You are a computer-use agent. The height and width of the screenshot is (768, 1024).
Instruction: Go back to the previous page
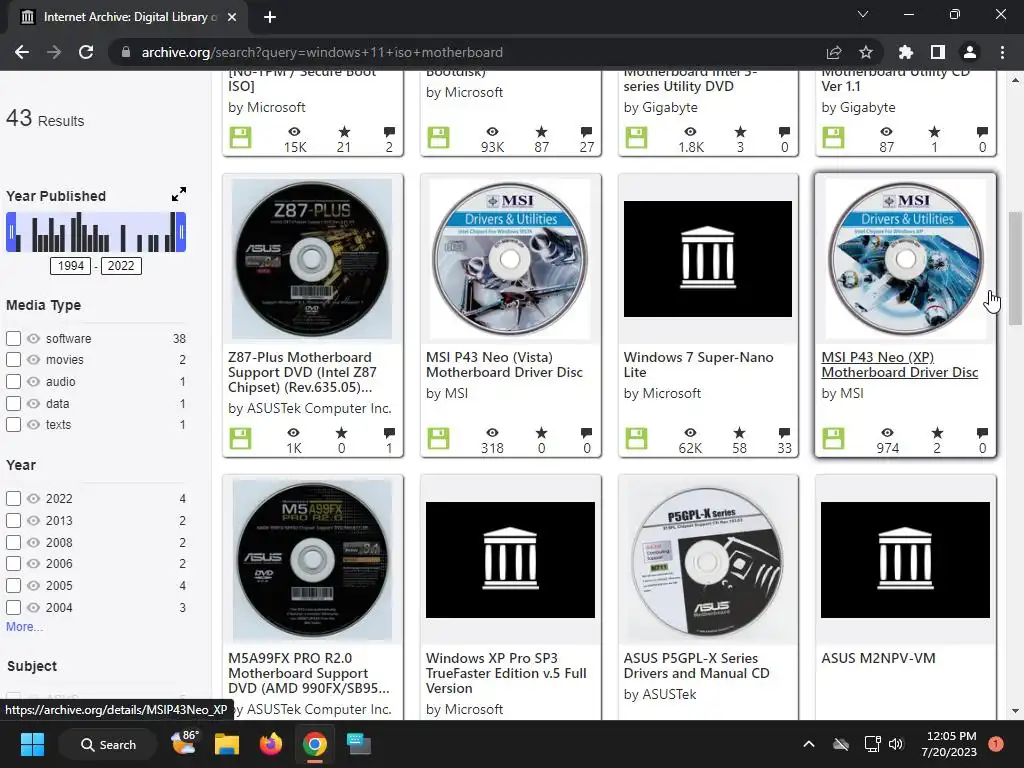click(x=22, y=52)
